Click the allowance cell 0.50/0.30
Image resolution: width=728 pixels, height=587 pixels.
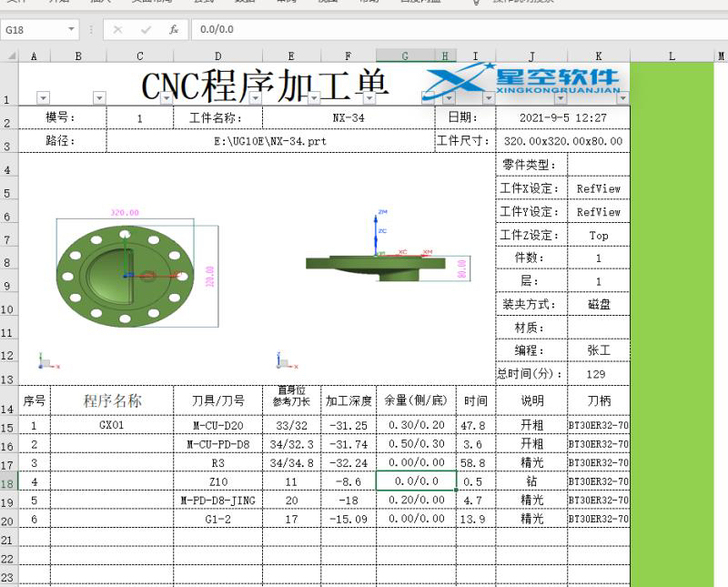[x=416, y=444]
